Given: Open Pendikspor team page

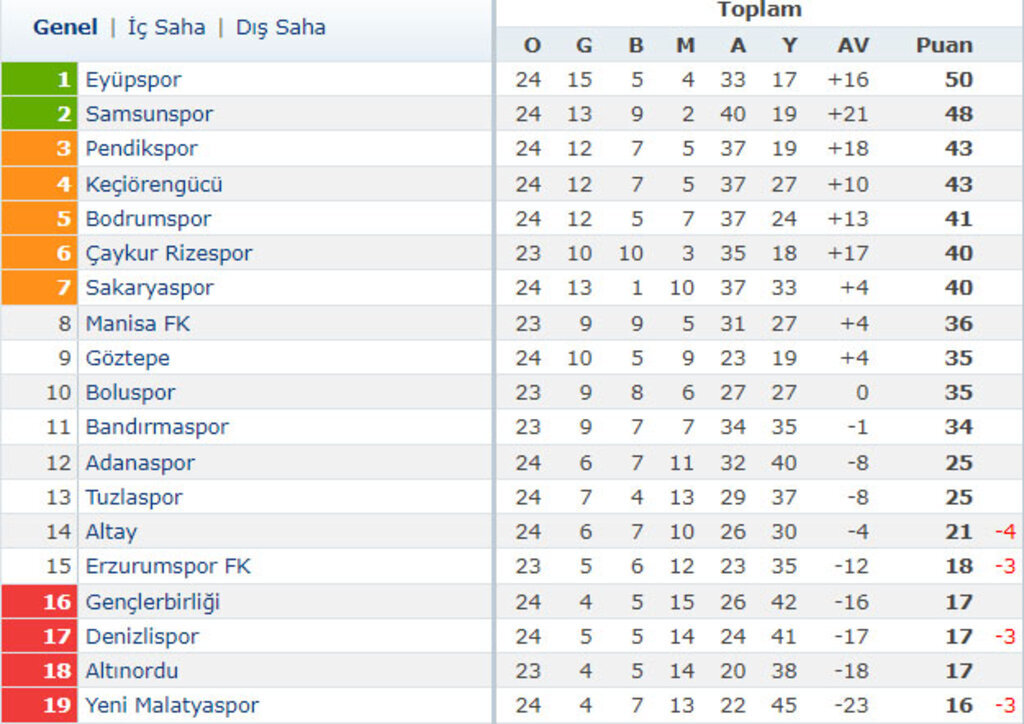Looking at the screenshot, I should pos(141,149).
